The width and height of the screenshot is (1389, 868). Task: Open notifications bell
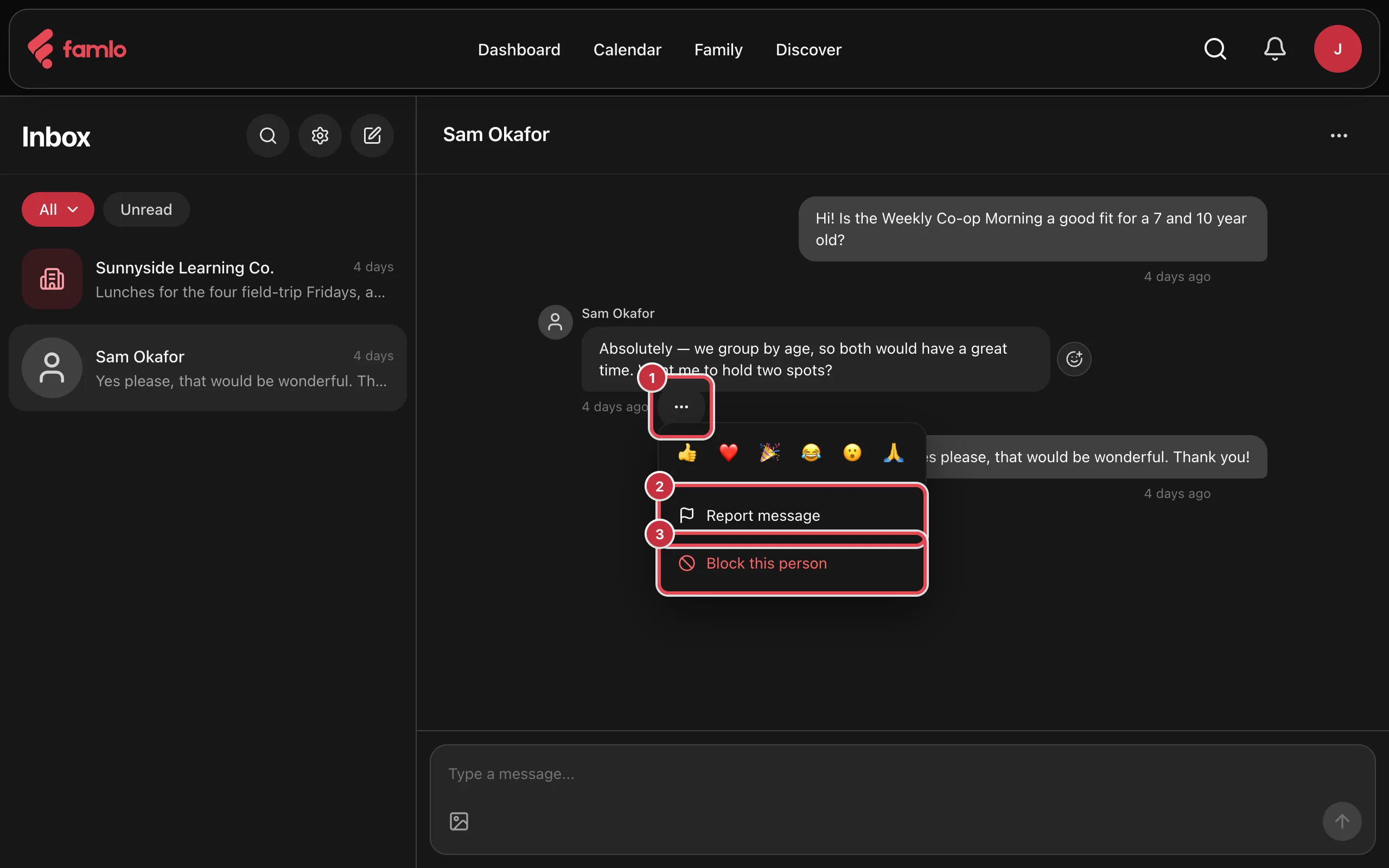pos(1275,49)
